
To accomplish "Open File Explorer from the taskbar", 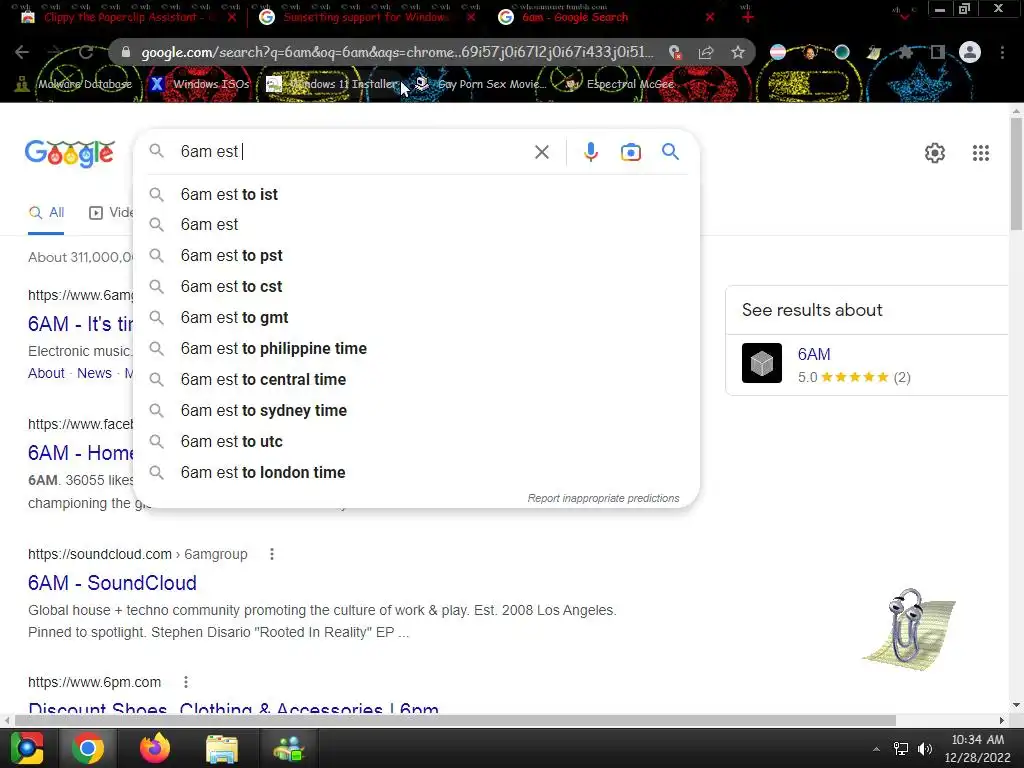I will [222, 748].
